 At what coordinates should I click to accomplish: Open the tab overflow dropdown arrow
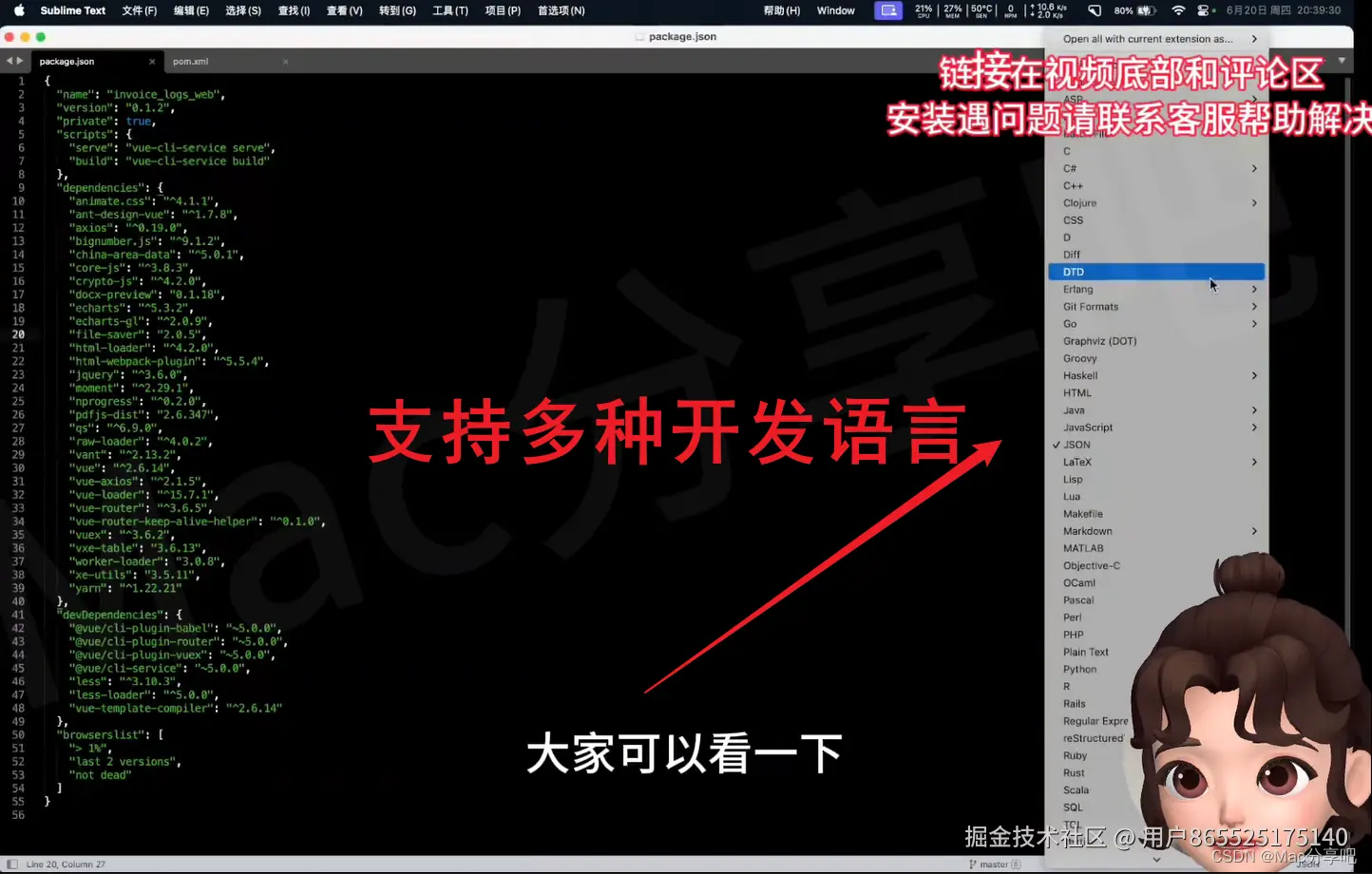coord(1343,61)
